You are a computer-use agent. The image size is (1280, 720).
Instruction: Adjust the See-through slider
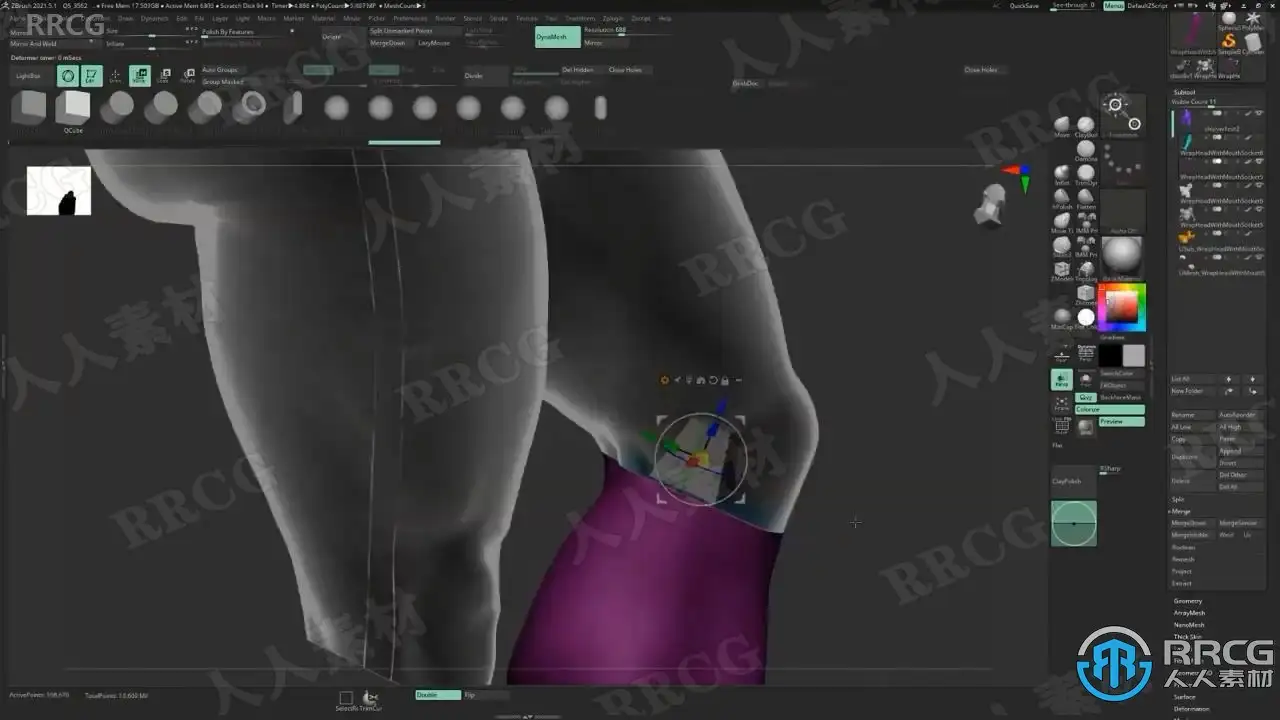coord(1072,6)
